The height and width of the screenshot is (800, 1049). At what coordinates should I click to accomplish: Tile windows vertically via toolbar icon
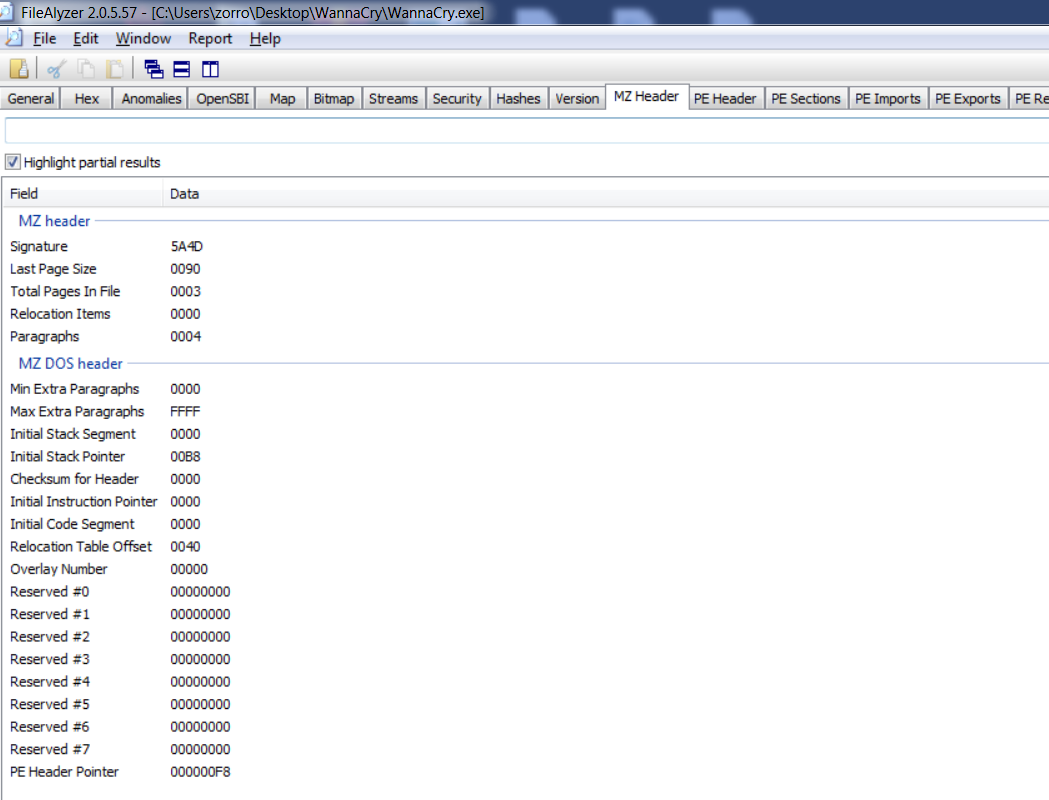tap(210, 68)
